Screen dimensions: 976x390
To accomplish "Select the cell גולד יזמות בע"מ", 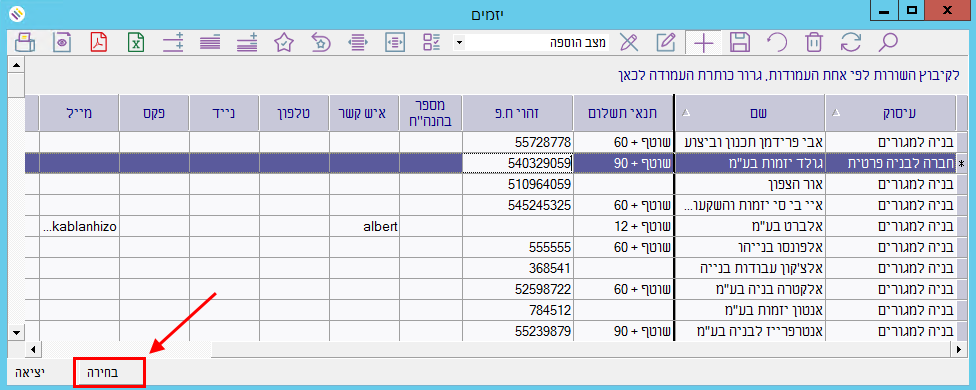I will (x=749, y=163).
